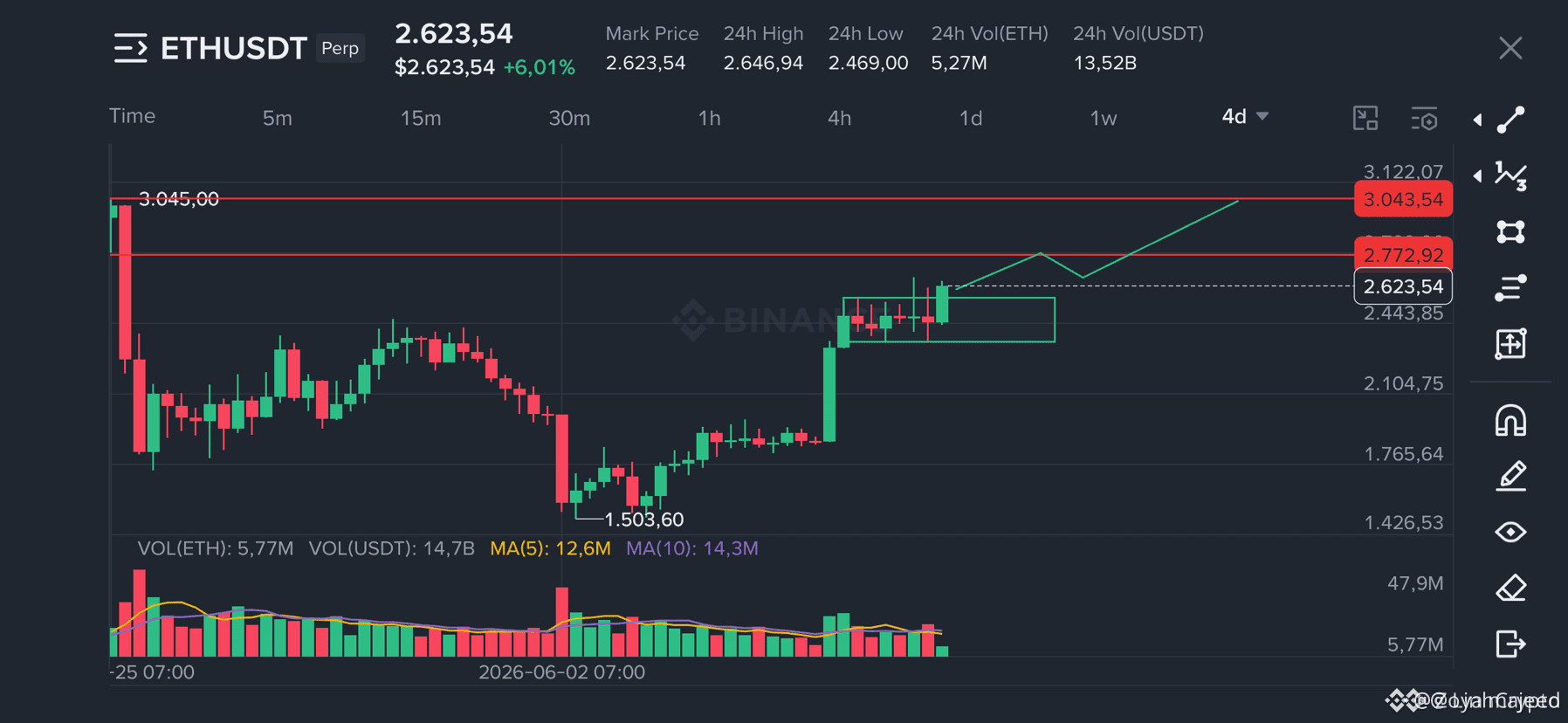
Task: Open the hamburger menu beside ETHUSDT
Action: click(131, 48)
